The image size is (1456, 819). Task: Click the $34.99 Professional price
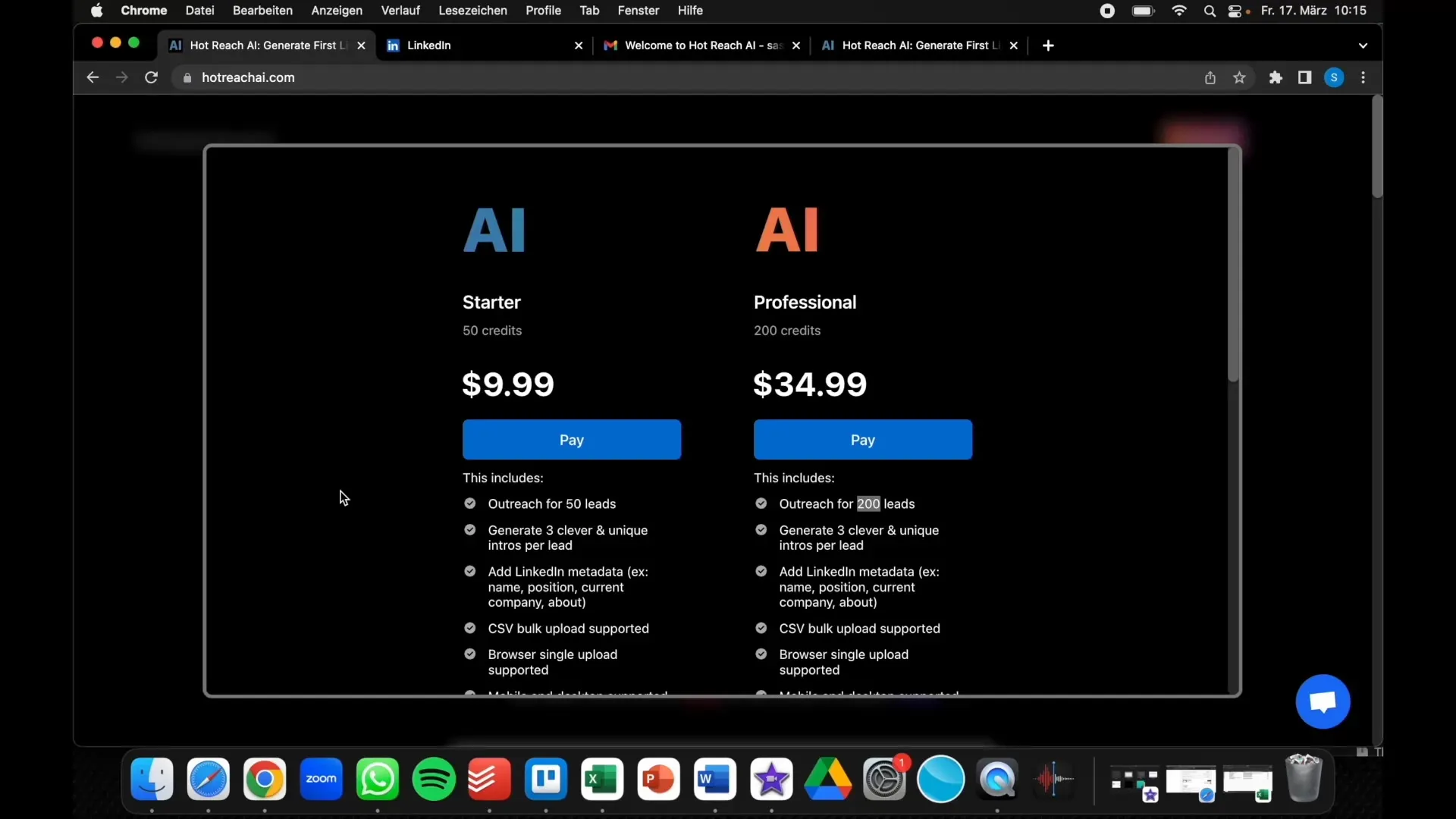click(x=810, y=384)
